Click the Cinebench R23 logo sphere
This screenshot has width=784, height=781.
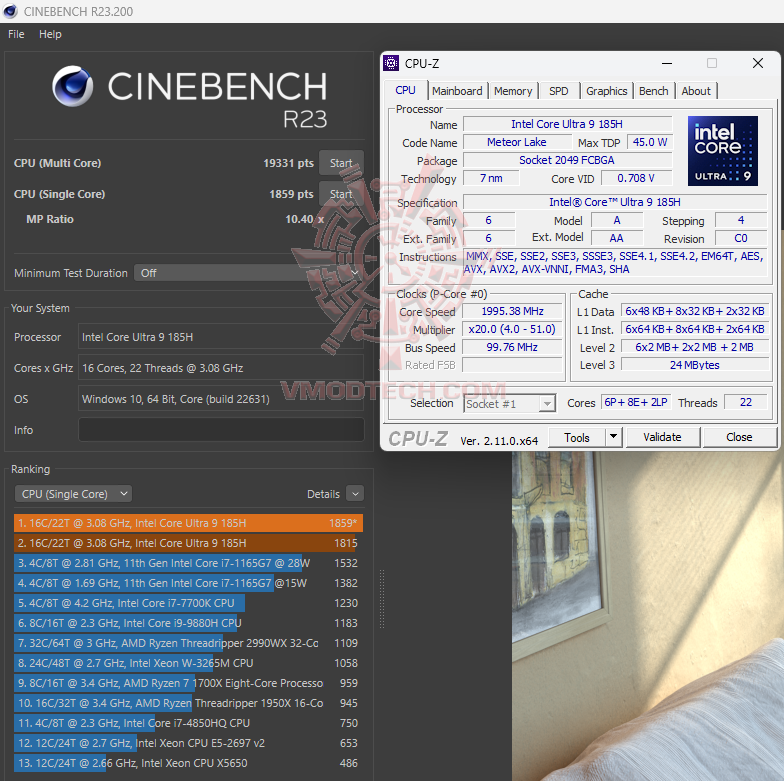pyautogui.click(x=73, y=86)
